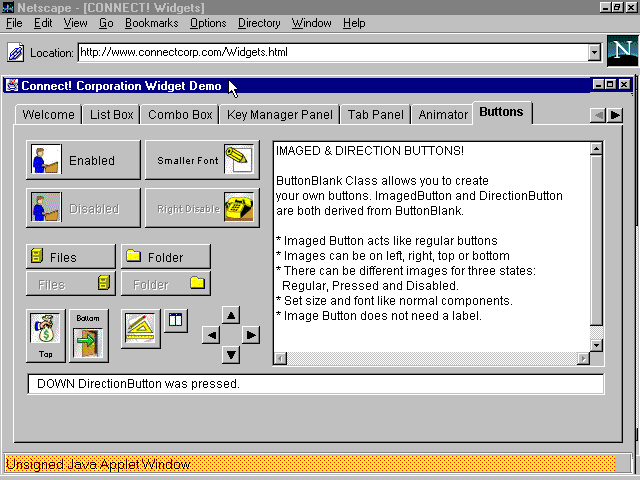Switch to the Animator tab
Image resolution: width=640 pixels, height=480 pixels.
[x=443, y=115]
